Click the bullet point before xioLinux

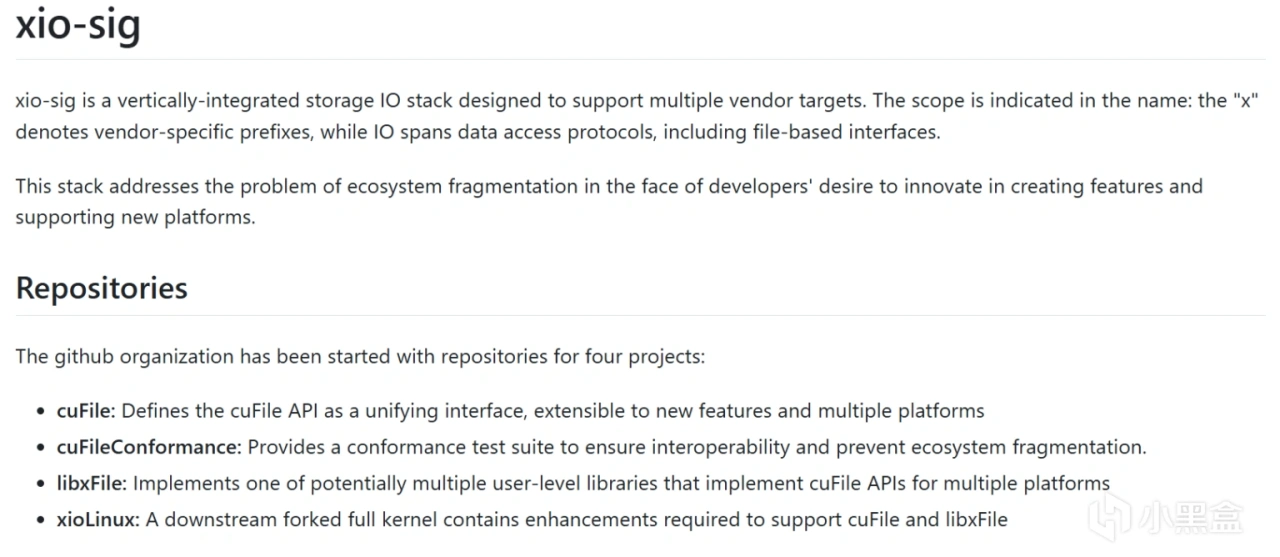click(x=41, y=520)
